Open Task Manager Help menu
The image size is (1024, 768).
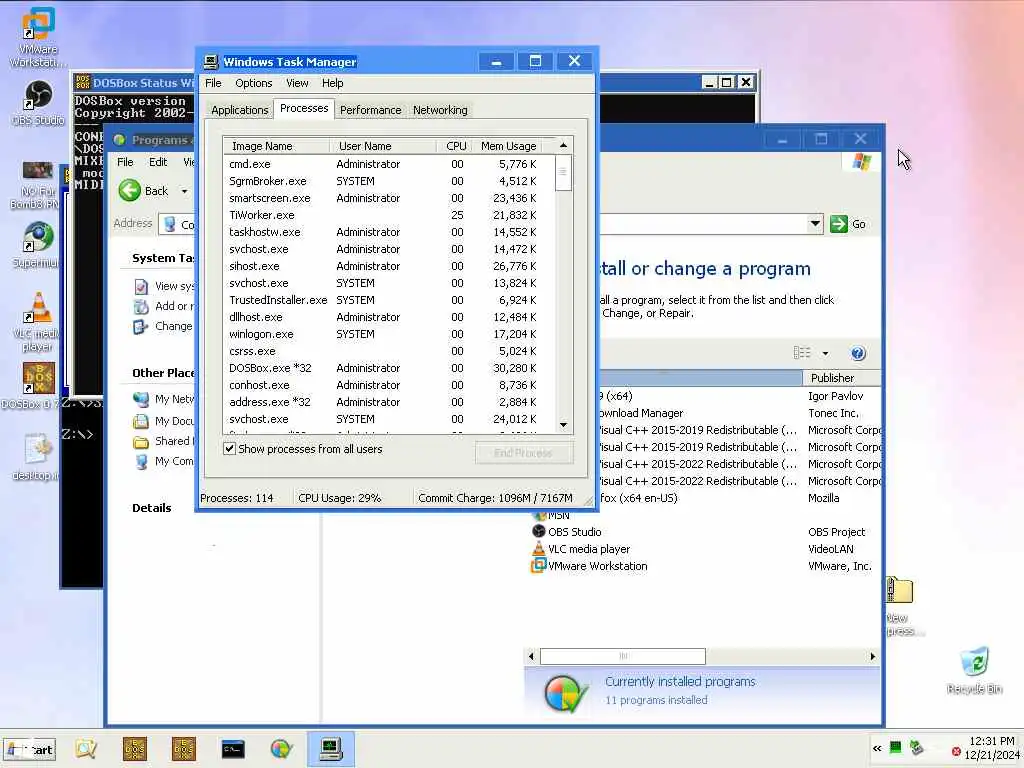coord(332,83)
